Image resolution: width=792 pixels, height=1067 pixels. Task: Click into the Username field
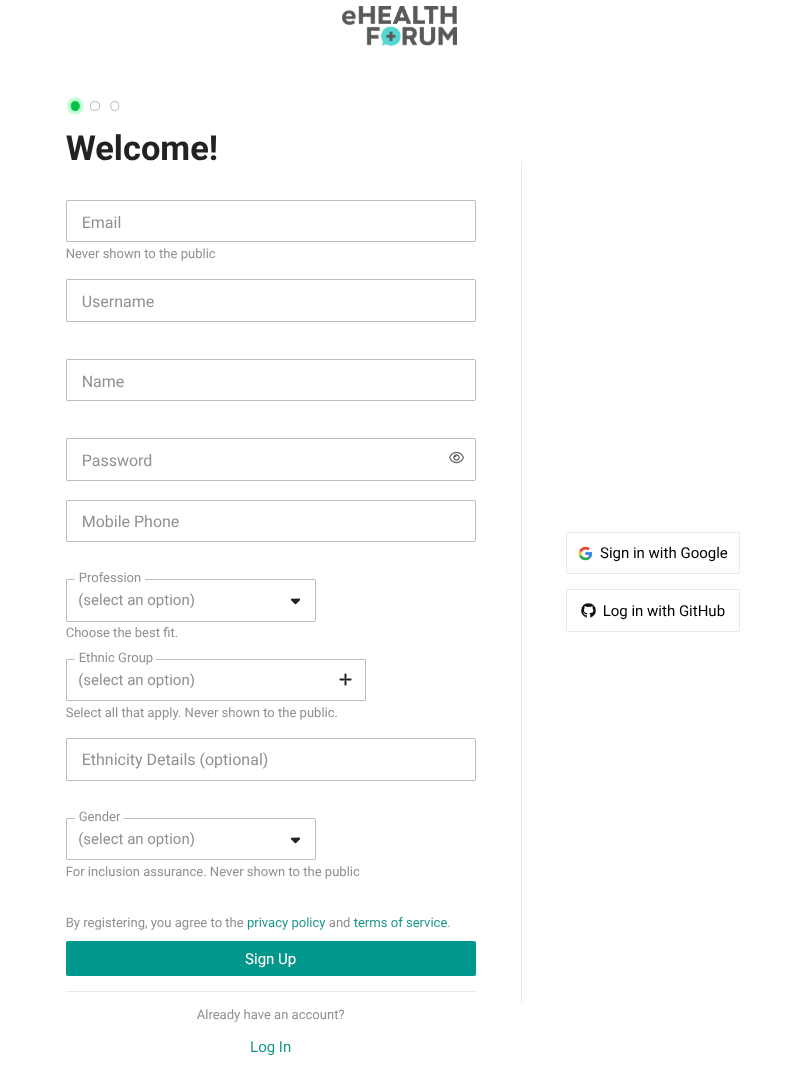270,301
